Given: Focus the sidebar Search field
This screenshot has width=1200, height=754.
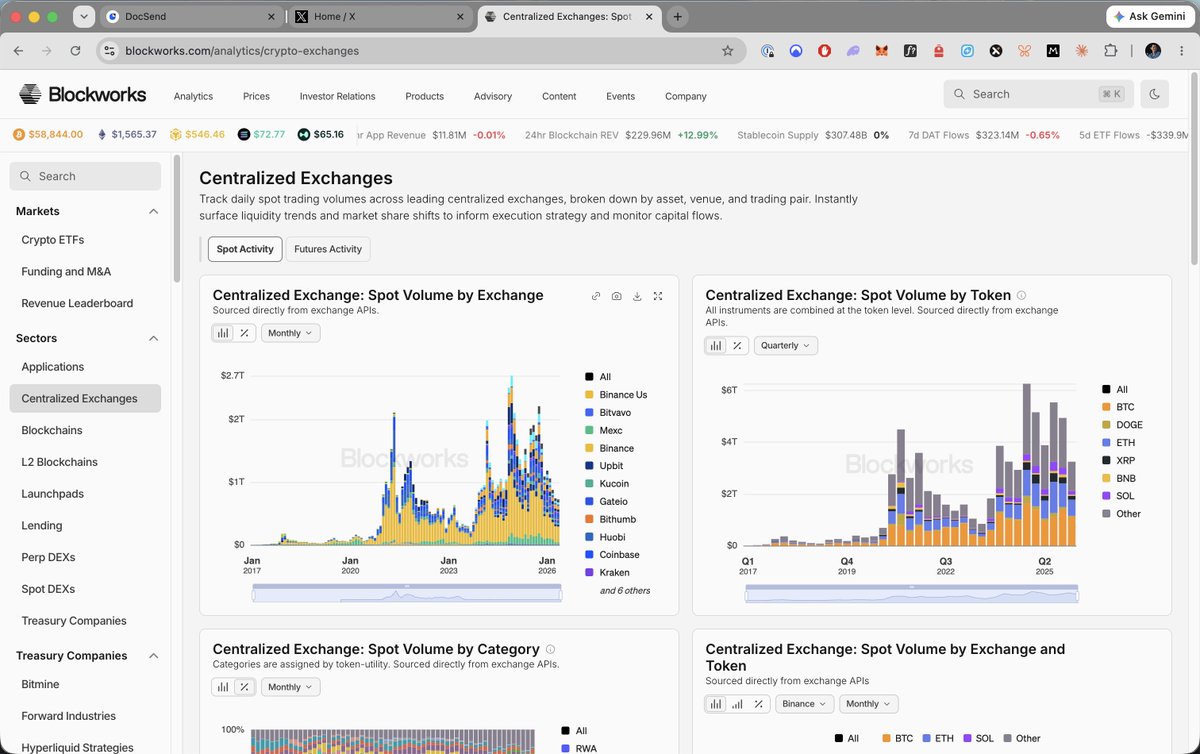Looking at the screenshot, I should 85,176.
